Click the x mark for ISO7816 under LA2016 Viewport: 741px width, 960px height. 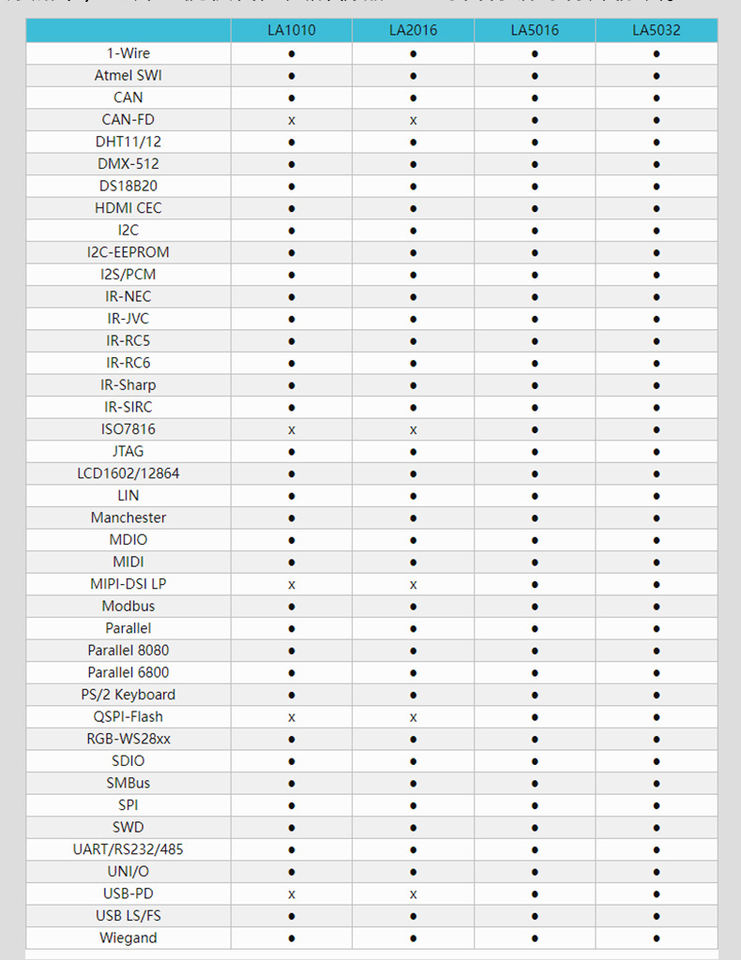413,430
